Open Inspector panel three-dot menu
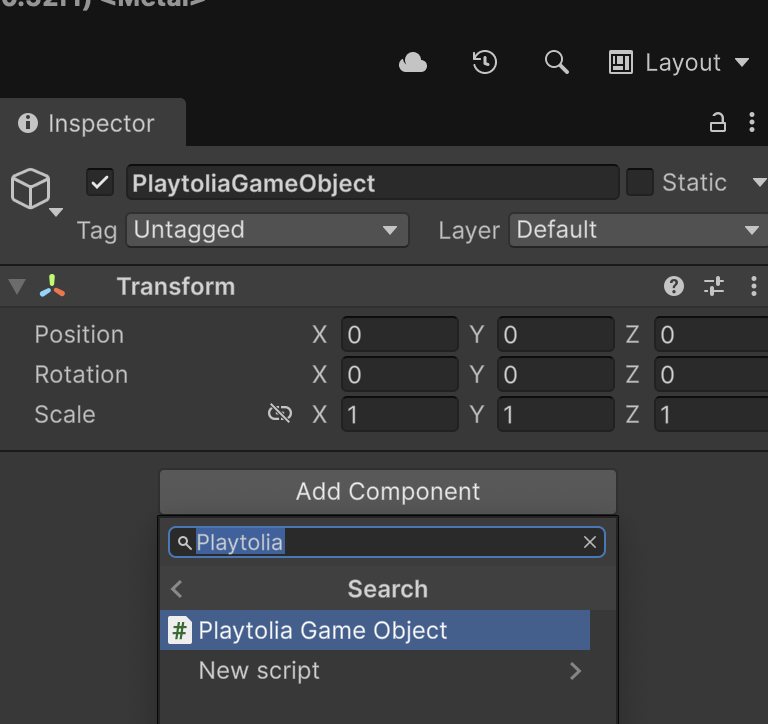768x724 pixels. click(x=752, y=122)
